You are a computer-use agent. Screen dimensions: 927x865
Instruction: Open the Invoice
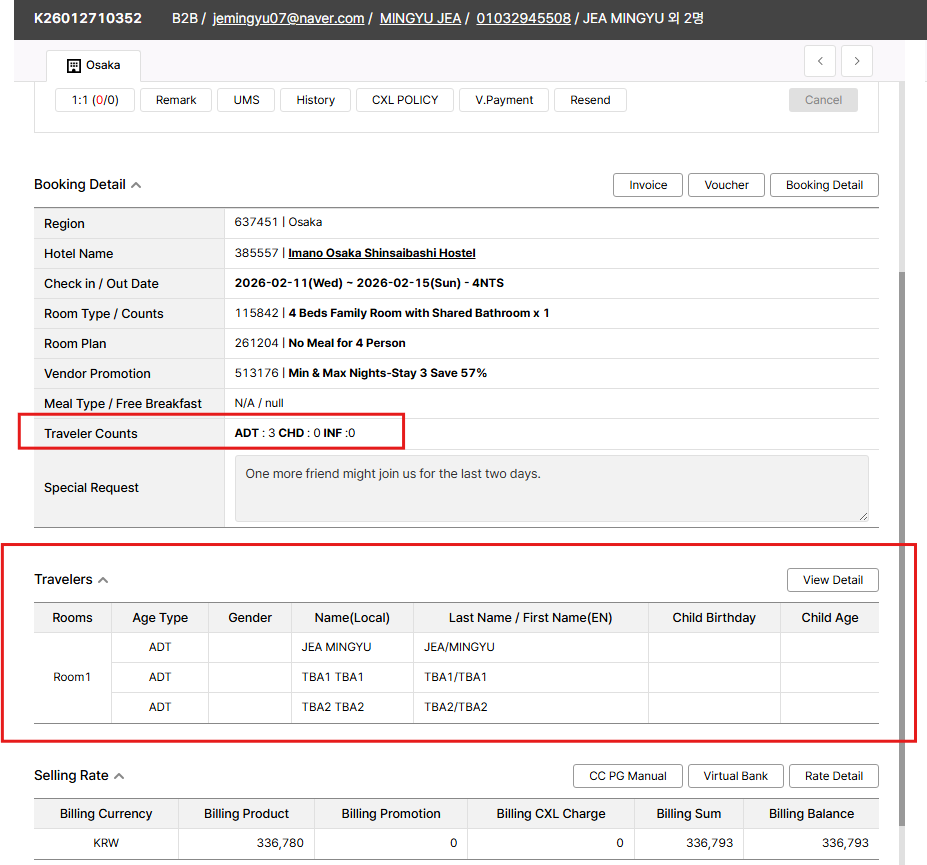tap(648, 185)
